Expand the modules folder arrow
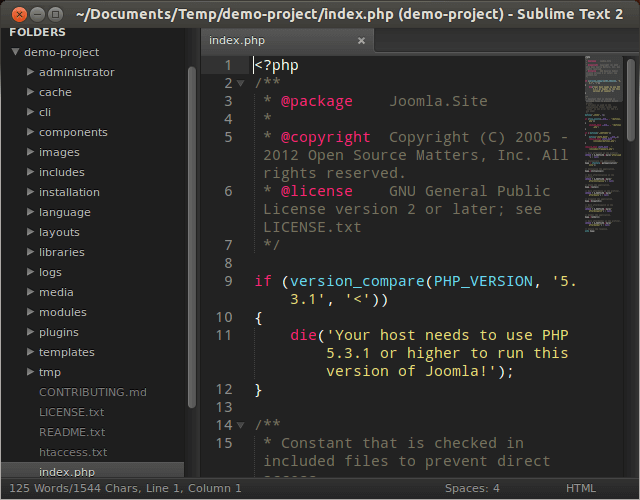Screen dimensions: 640x500 (30, 312)
